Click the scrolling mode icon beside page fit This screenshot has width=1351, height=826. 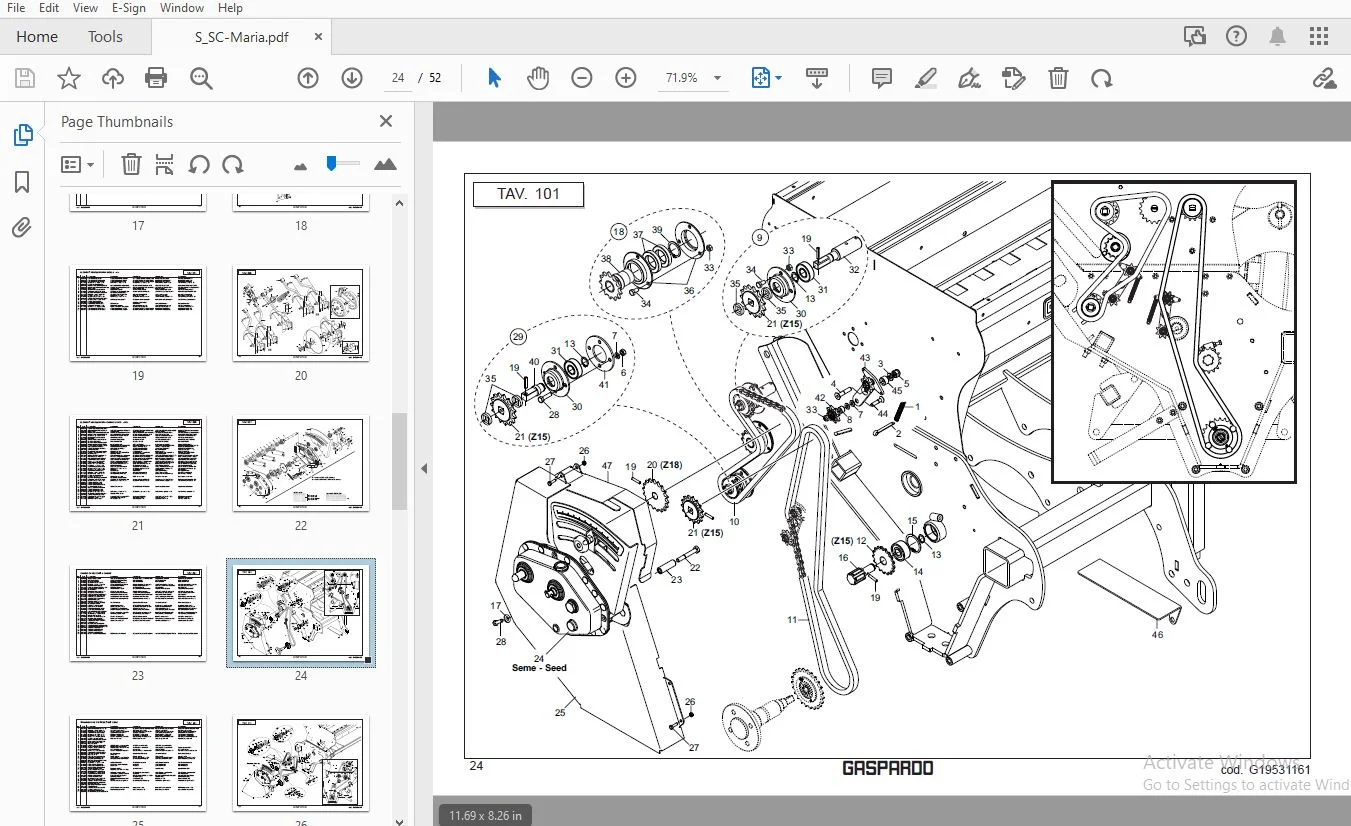coord(817,78)
